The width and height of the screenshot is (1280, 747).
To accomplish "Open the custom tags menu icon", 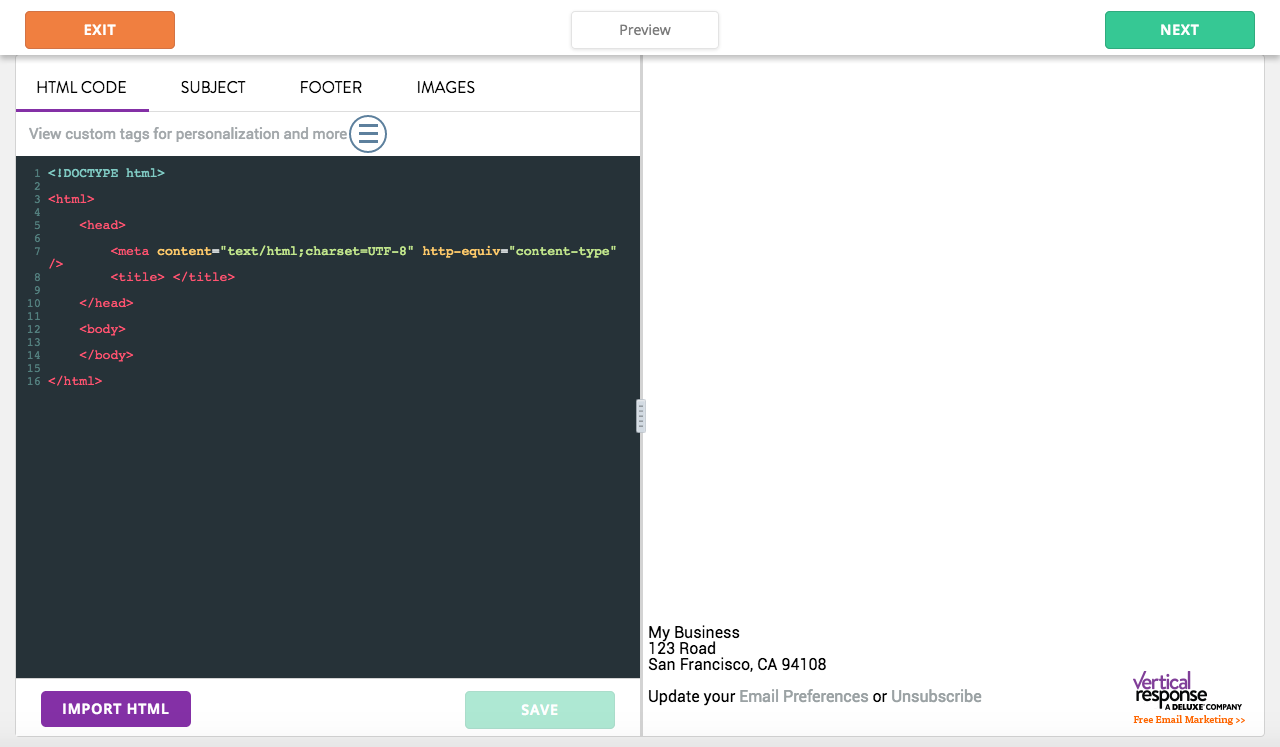I will tap(368, 133).
